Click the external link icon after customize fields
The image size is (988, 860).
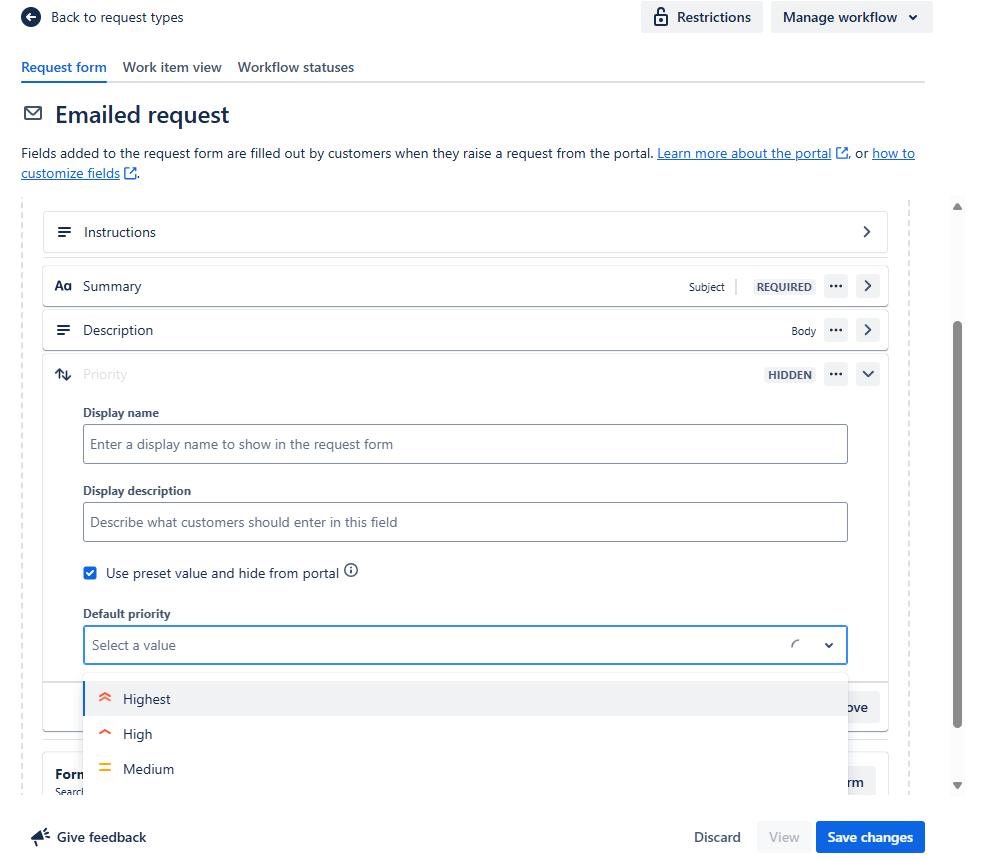point(130,173)
